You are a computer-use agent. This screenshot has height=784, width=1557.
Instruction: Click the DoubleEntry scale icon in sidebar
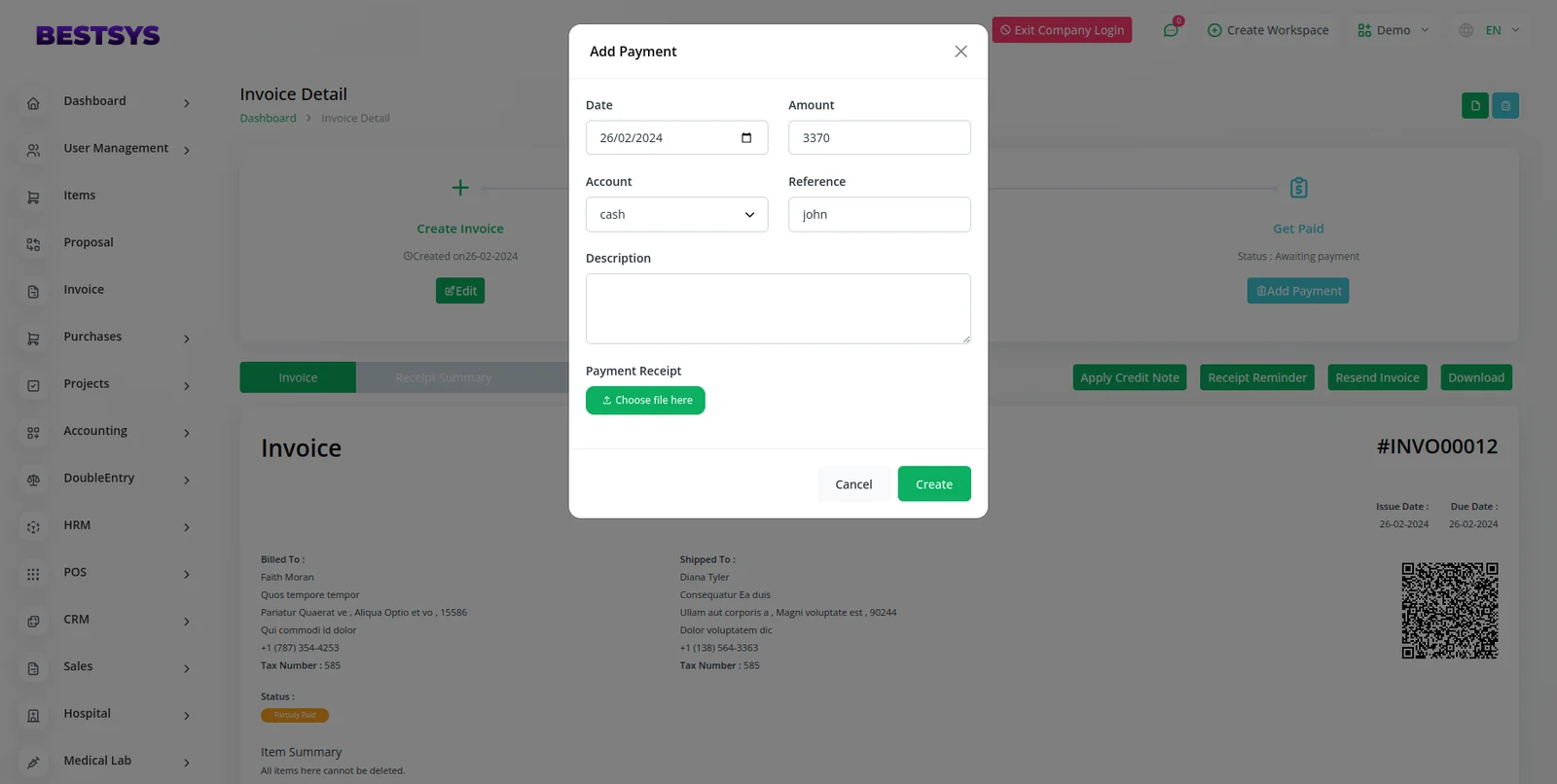[x=33, y=480]
